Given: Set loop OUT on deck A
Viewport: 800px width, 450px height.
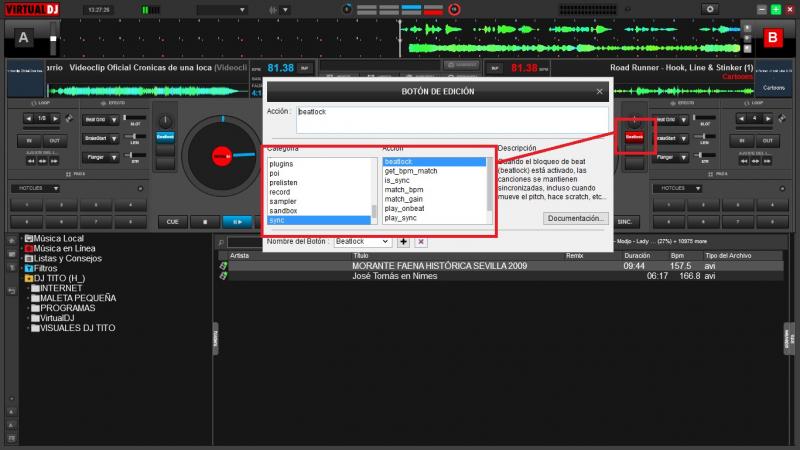Looking at the screenshot, I should (x=55, y=140).
